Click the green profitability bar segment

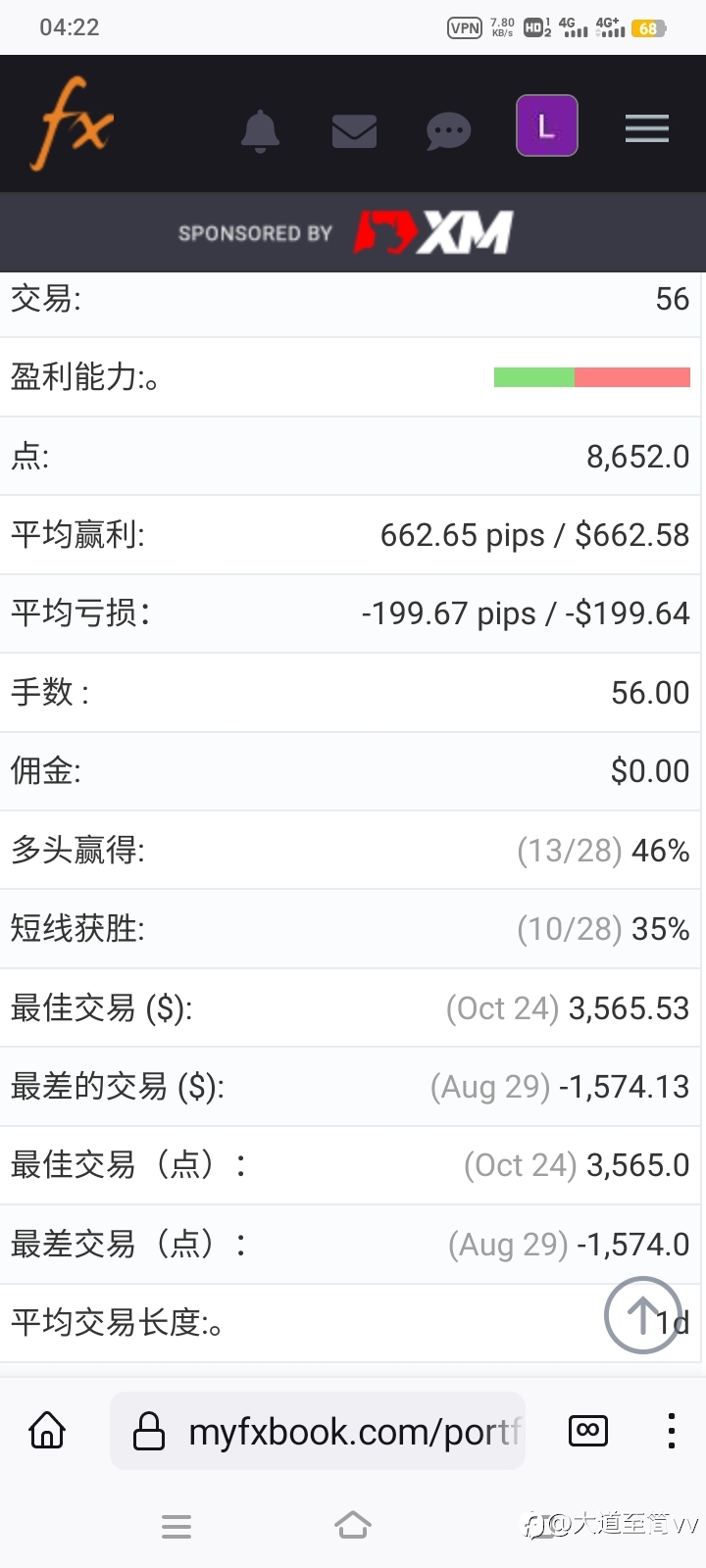pyautogui.click(x=534, y=377)
